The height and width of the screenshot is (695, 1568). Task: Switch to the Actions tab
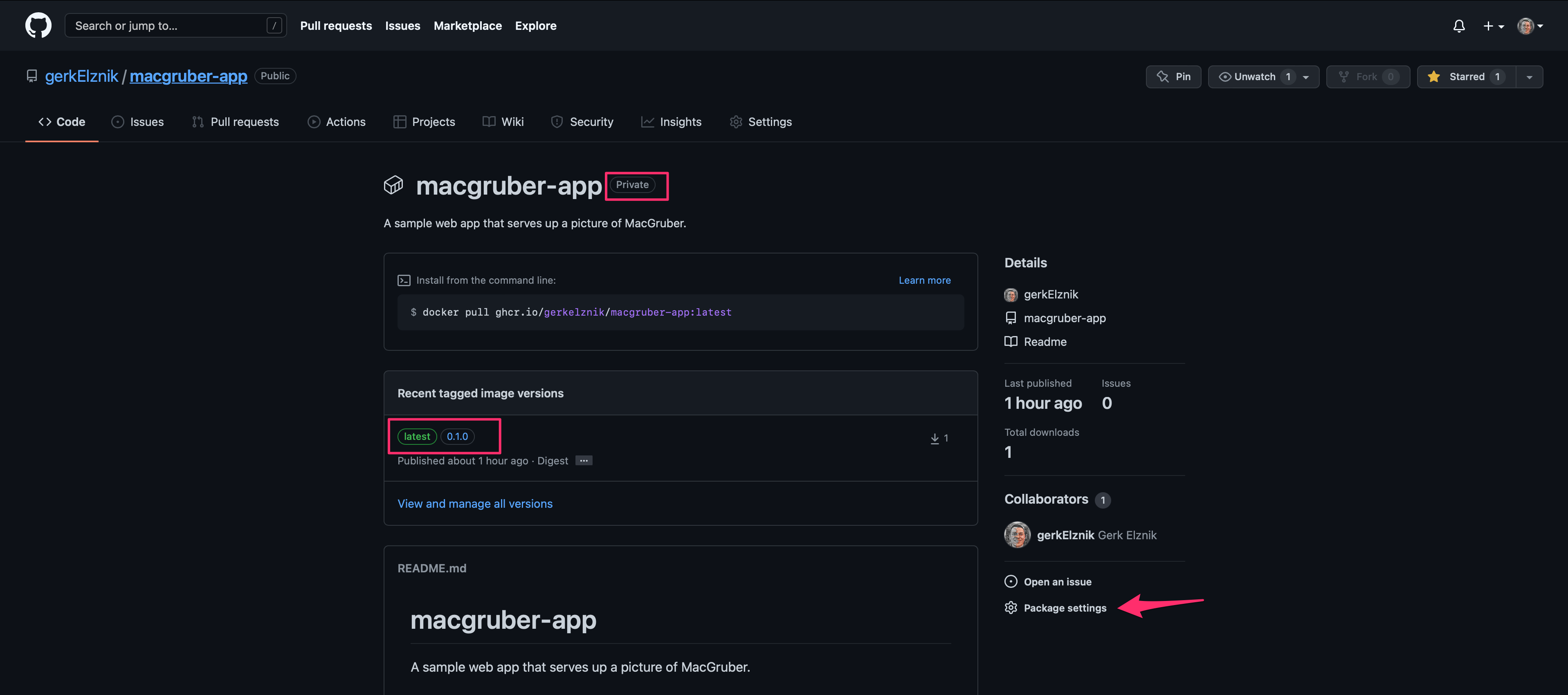click(x=336, y=122)
